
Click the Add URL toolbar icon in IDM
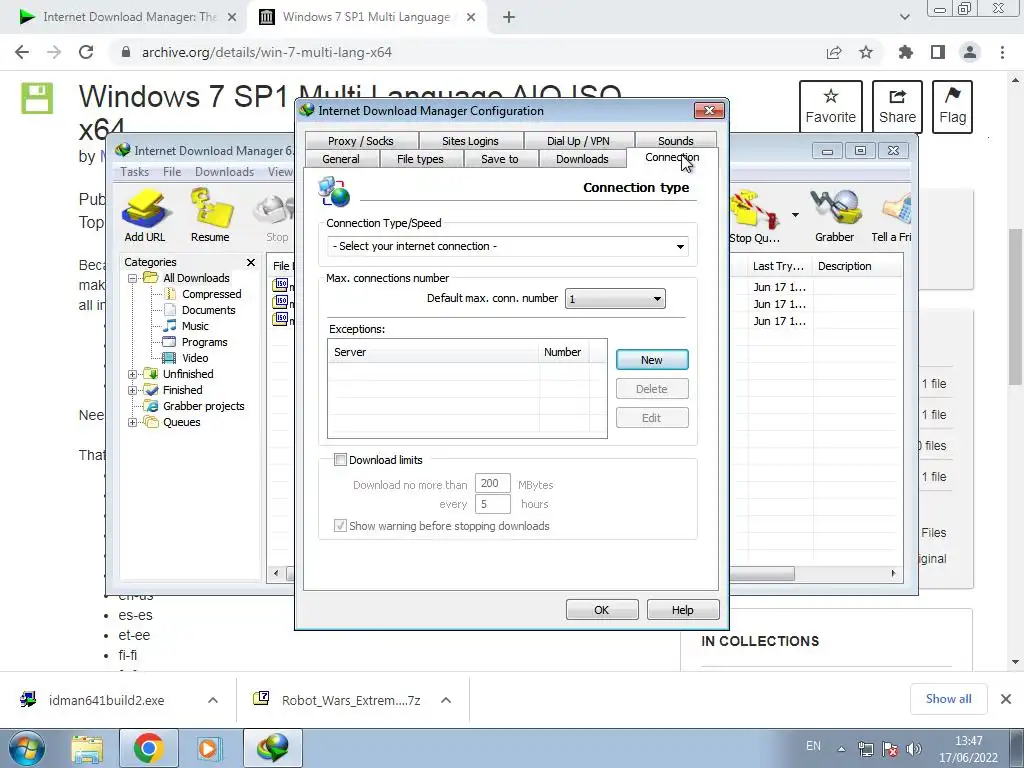coord(145,216)
